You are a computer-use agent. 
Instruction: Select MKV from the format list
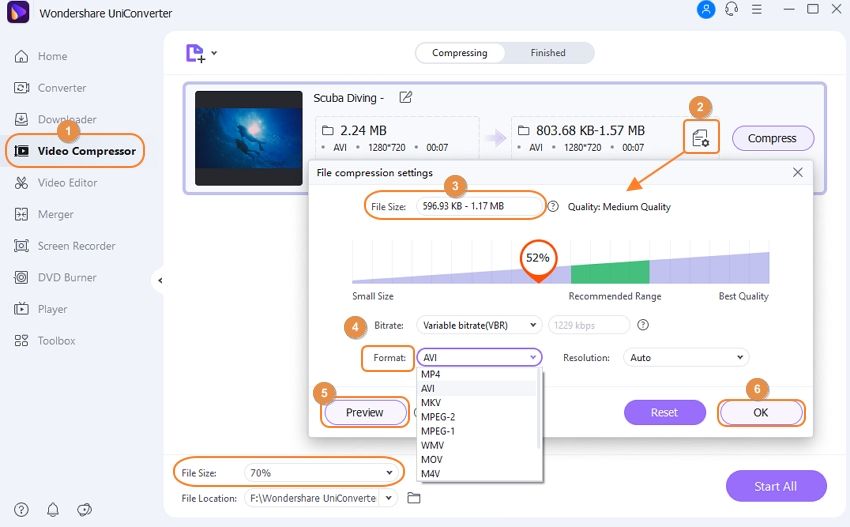pyautogui.click(x=432, y=402)
